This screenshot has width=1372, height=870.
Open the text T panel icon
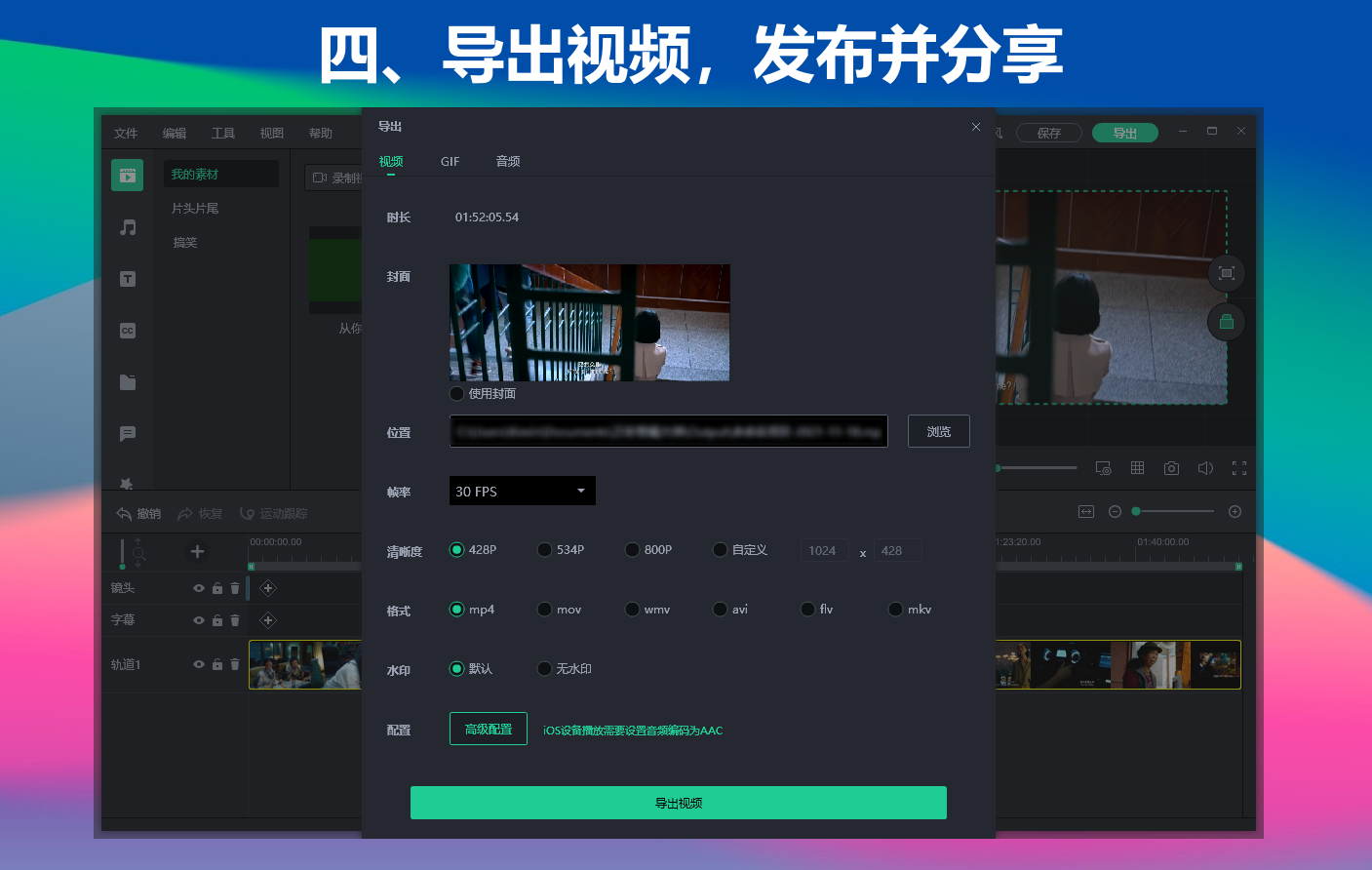[x=128, y=279]
